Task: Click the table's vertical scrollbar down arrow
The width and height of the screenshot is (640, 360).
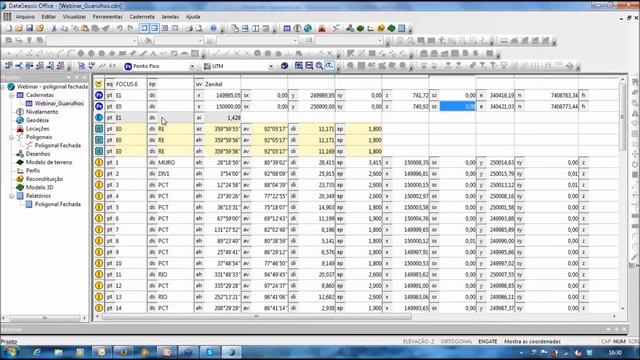Action: pos(622,309)
